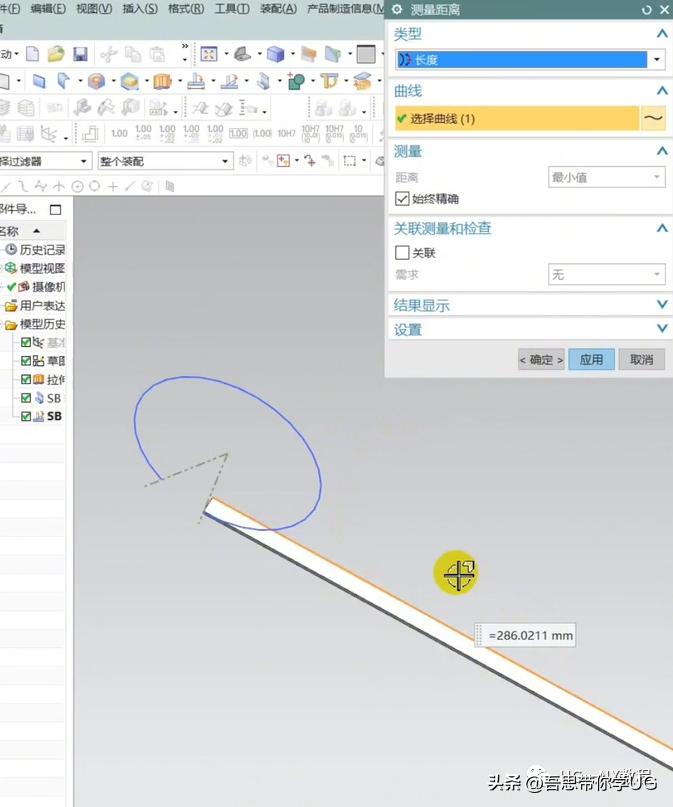Collapse the 曲线 section
The height and width of the screenshot is (807, 673).
point(662,91)
